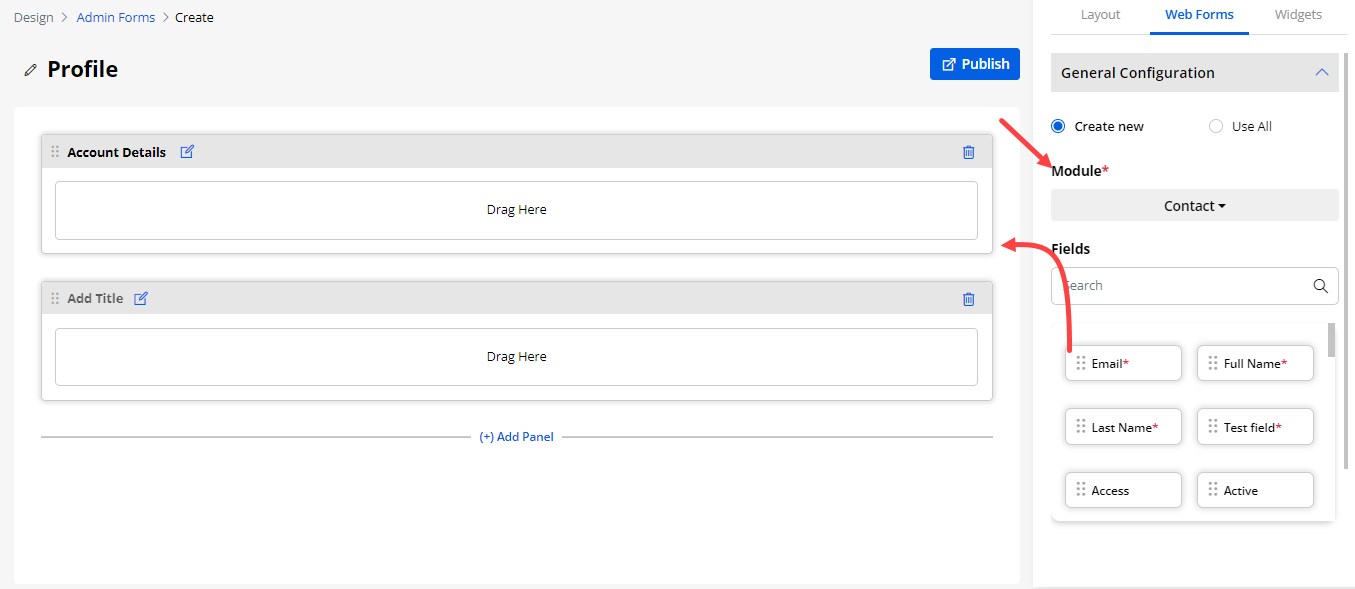This screenshot has height=589, width=1355.
Task: Click the (+) Add Panel link
Action: pos(516,437)
